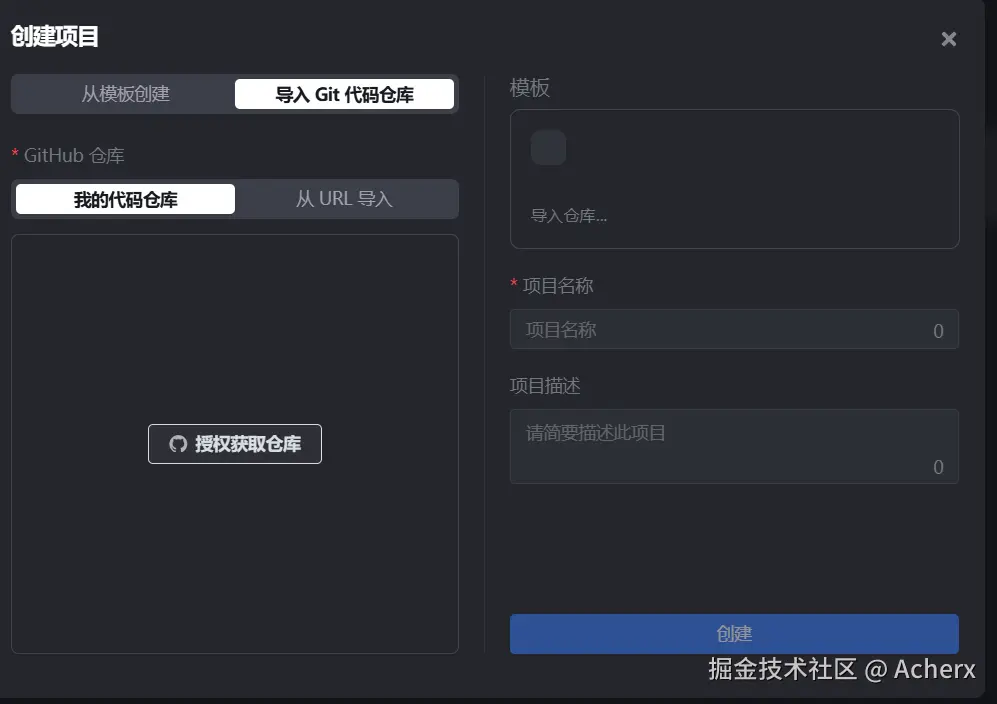Switch to the 从模板创建 tab
This screenshot has width=997, height=704.
point(125,94)
